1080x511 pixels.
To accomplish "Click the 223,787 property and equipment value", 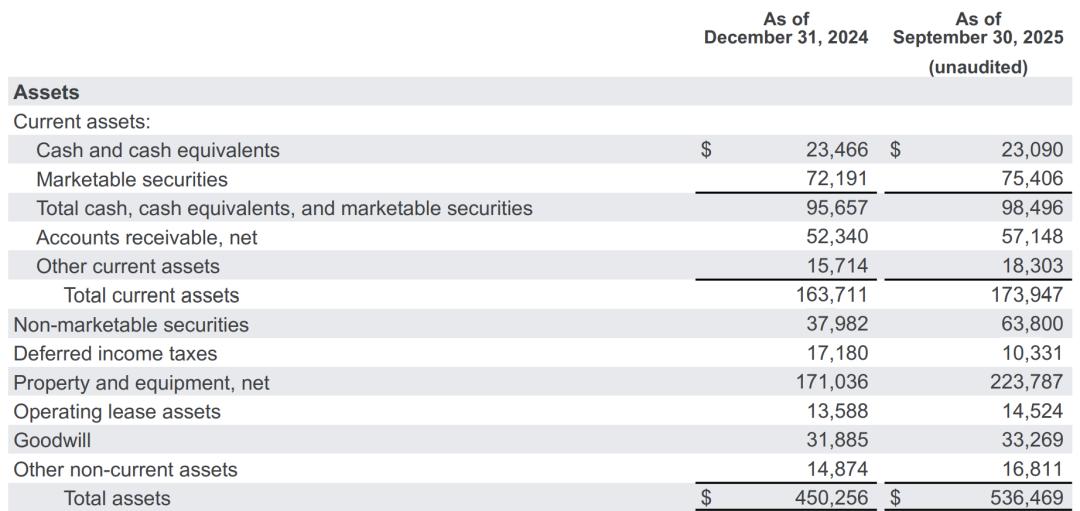I will coord(1032,382).
